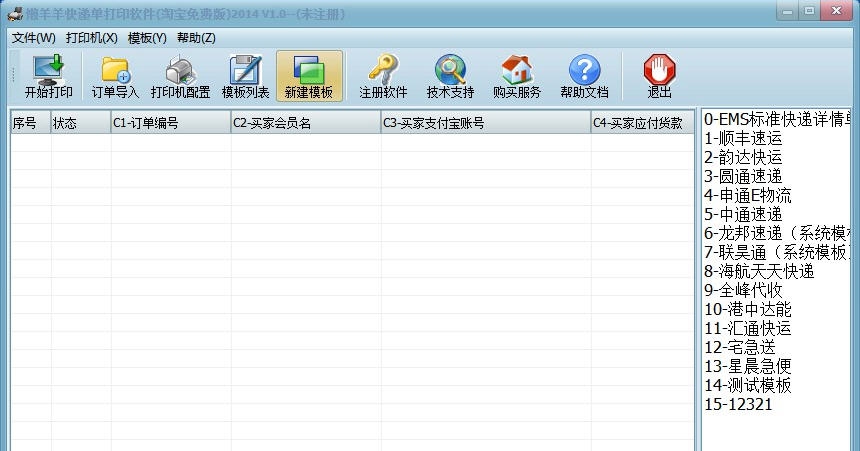Image resolution: width=860 pixels, height=451 pixels.
Task: Close the application window
Action: 837,11
